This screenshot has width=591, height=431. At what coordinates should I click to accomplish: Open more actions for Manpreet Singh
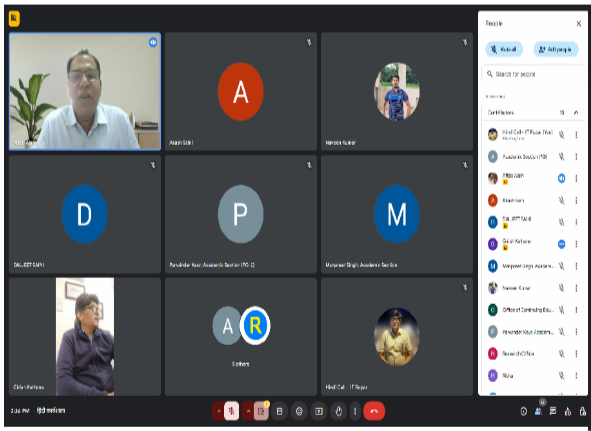(x=576, y=266)
